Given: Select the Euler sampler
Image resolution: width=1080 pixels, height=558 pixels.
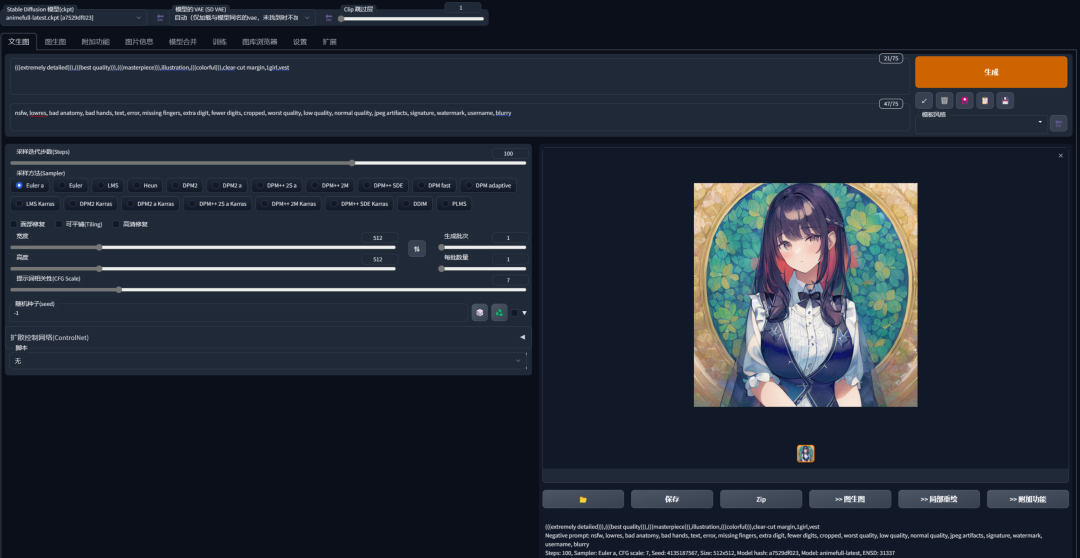Looking at the screenshot, I should (71, 185).
